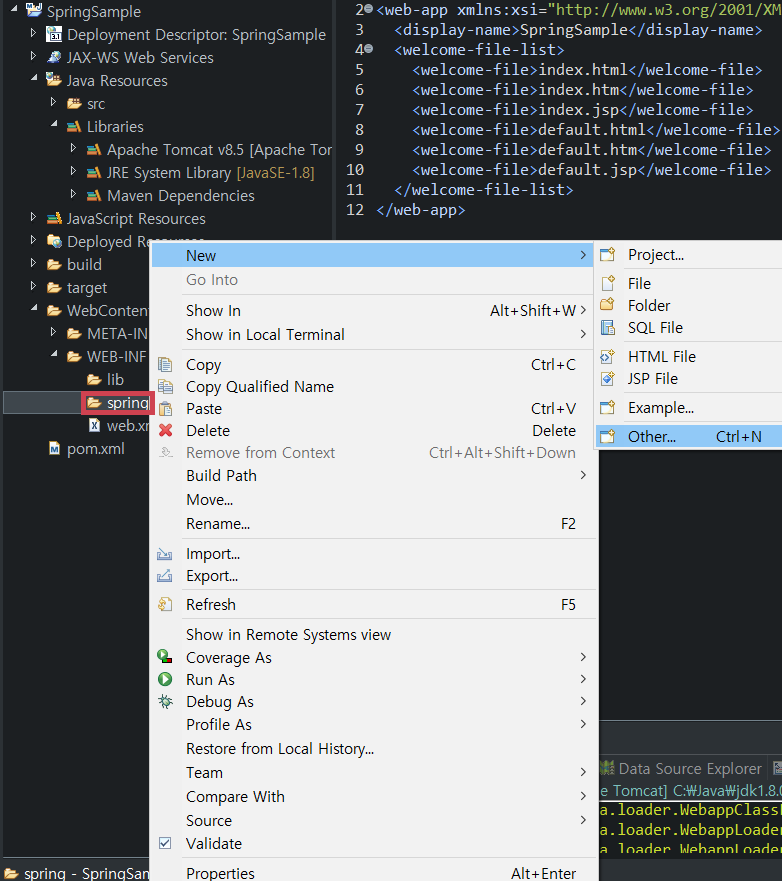Expand the src folder node
Screen dimensions: 782x881
click(x=54, y=102)
